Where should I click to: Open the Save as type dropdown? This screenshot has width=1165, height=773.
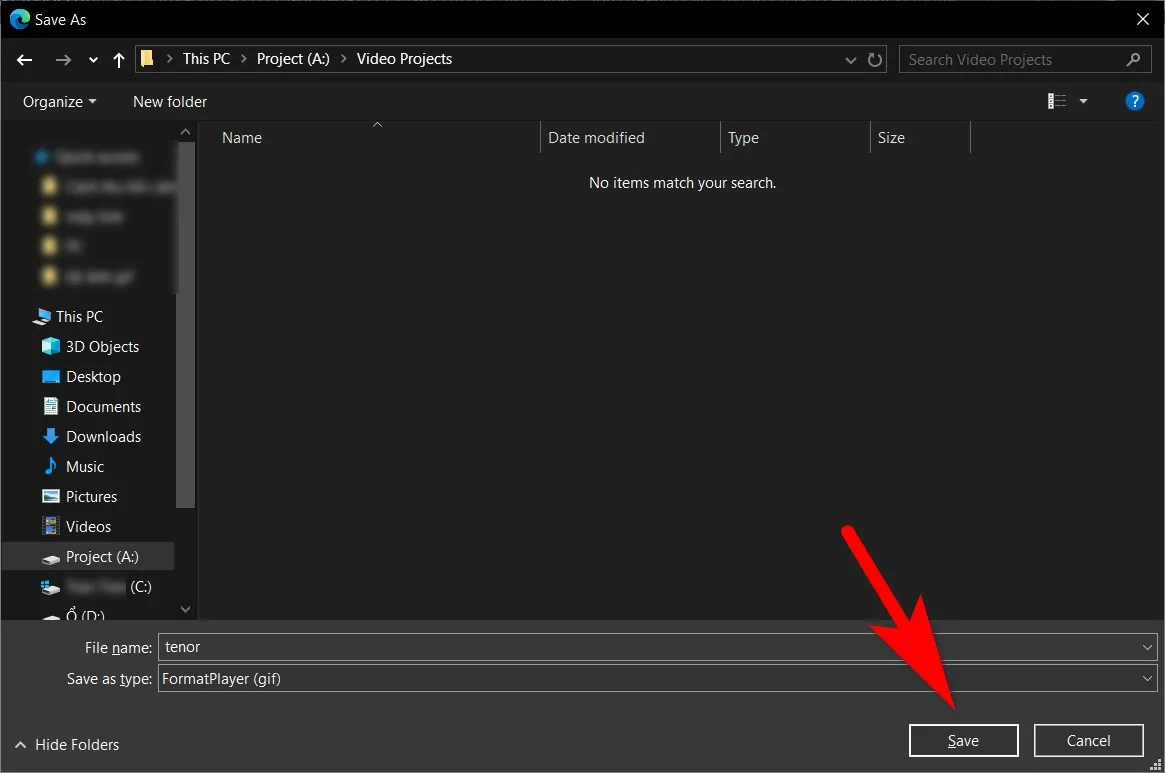(1147, 679)
